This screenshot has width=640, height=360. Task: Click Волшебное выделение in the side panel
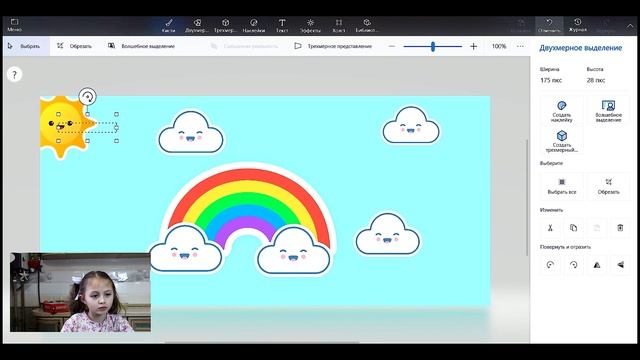coord(608,111)
